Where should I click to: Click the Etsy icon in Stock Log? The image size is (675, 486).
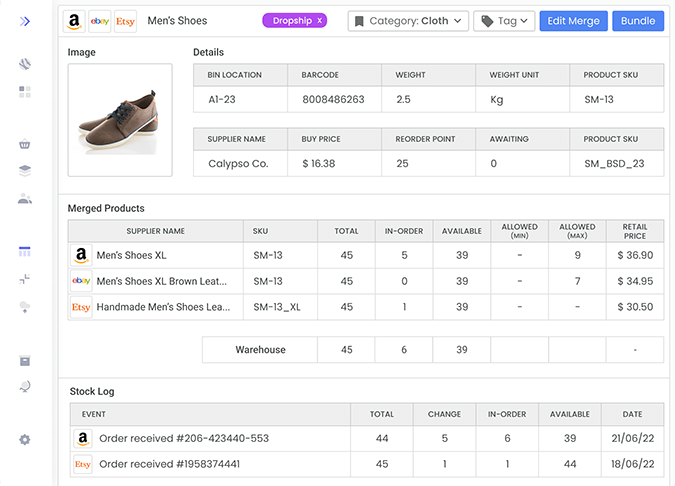(83, 464)
